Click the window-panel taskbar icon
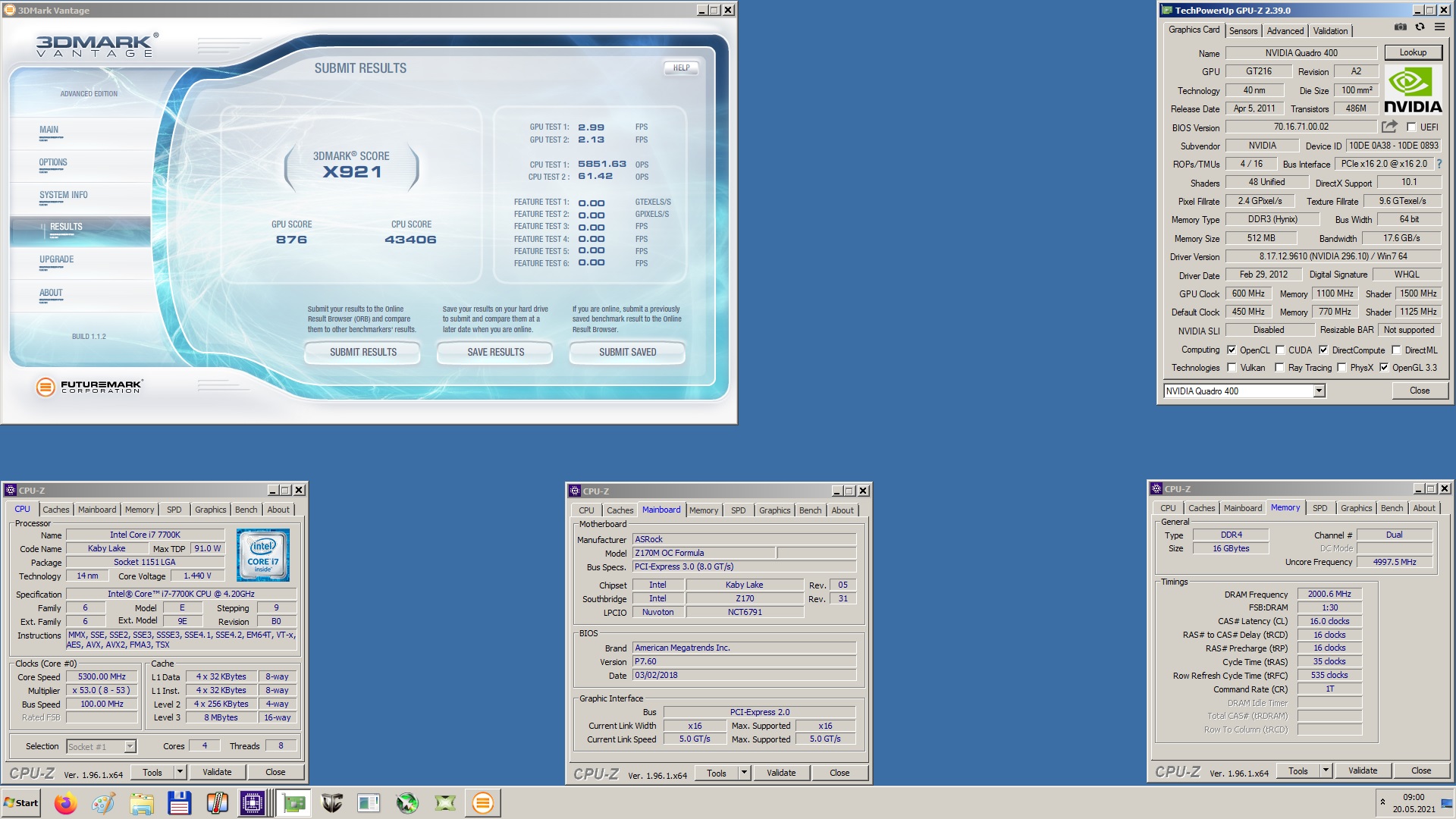Image resolution: width=1456 pixels, height=819 pixels. pyautogui.click(x=369, y=803)
